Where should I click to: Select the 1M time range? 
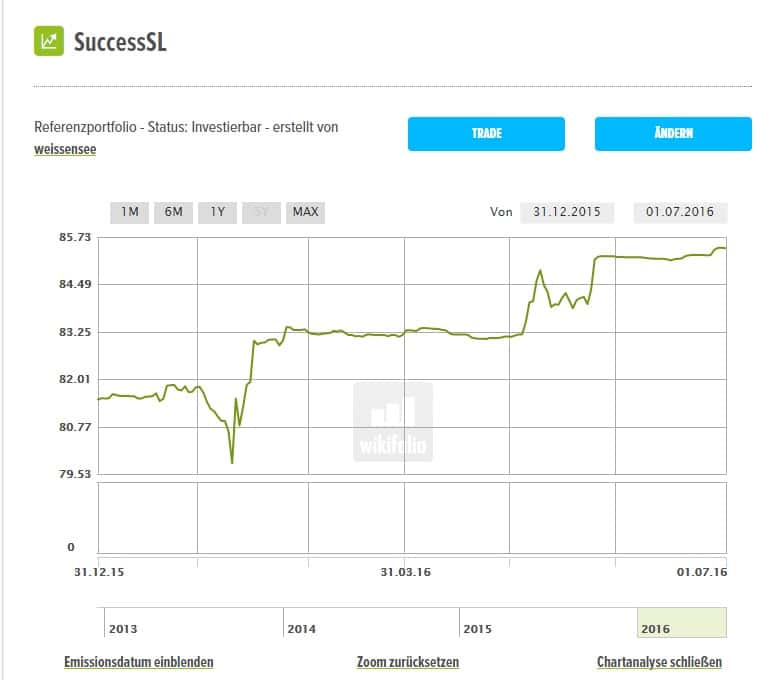[x=130, y=212]
